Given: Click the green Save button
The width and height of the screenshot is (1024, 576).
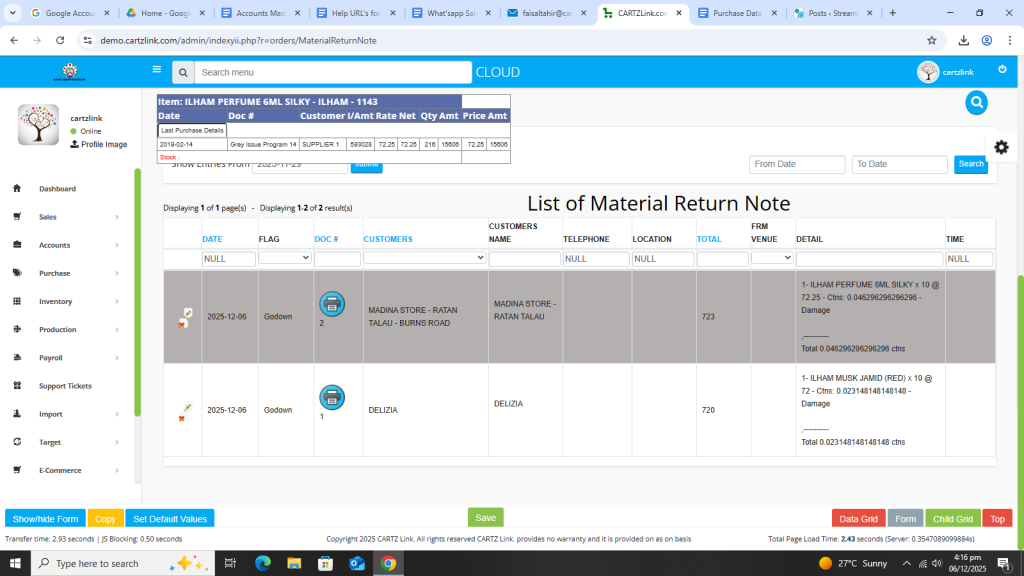Looking at the screenshot, I should [x=485, y=517].
